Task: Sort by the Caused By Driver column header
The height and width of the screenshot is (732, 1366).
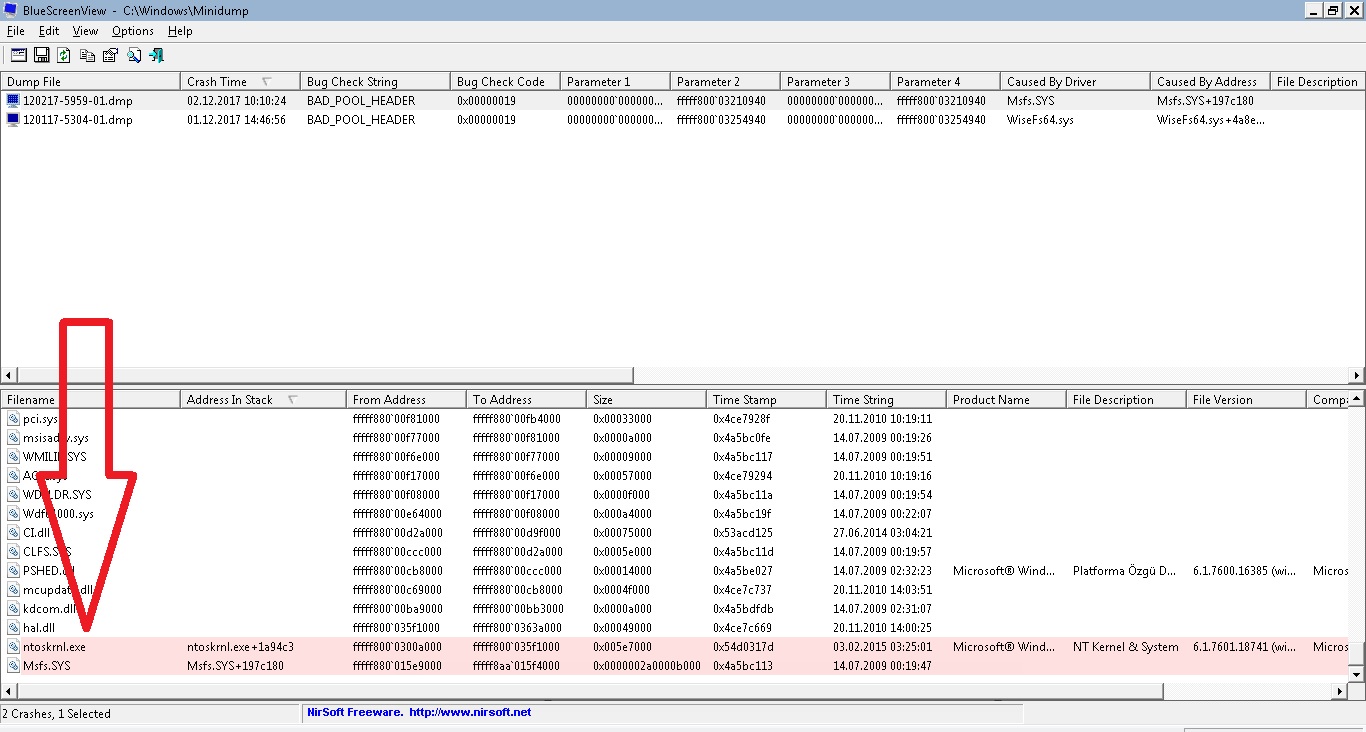Action: [1075, 82]
